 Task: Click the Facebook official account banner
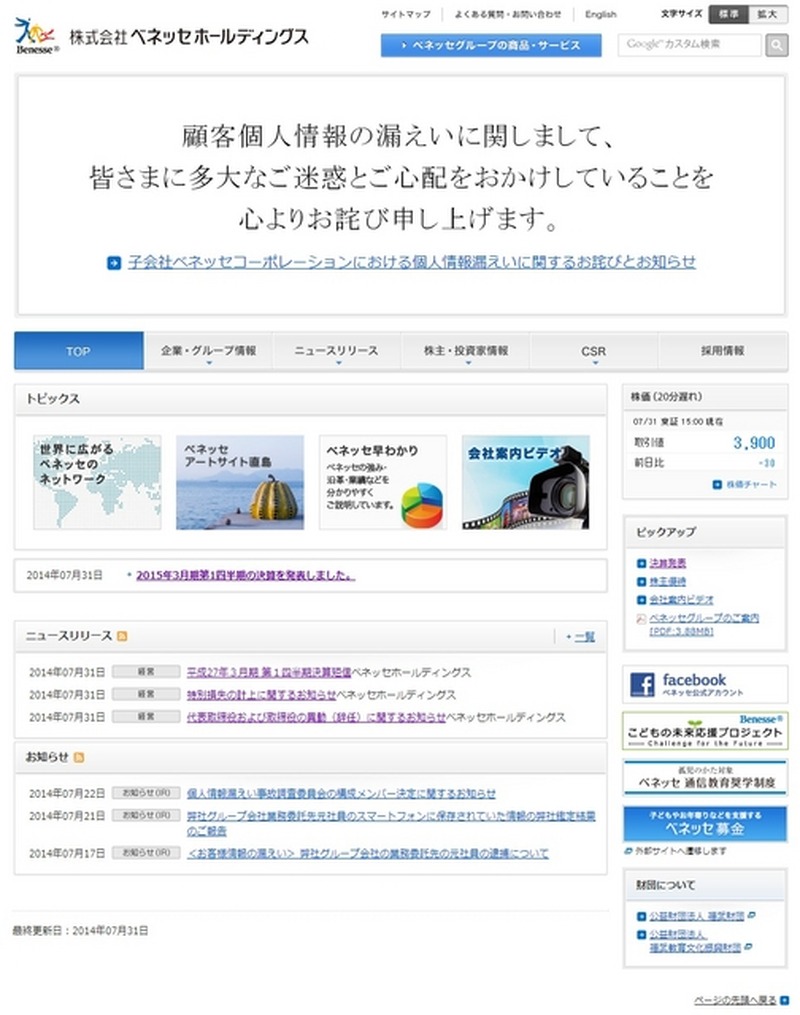[x=704, y=684]
